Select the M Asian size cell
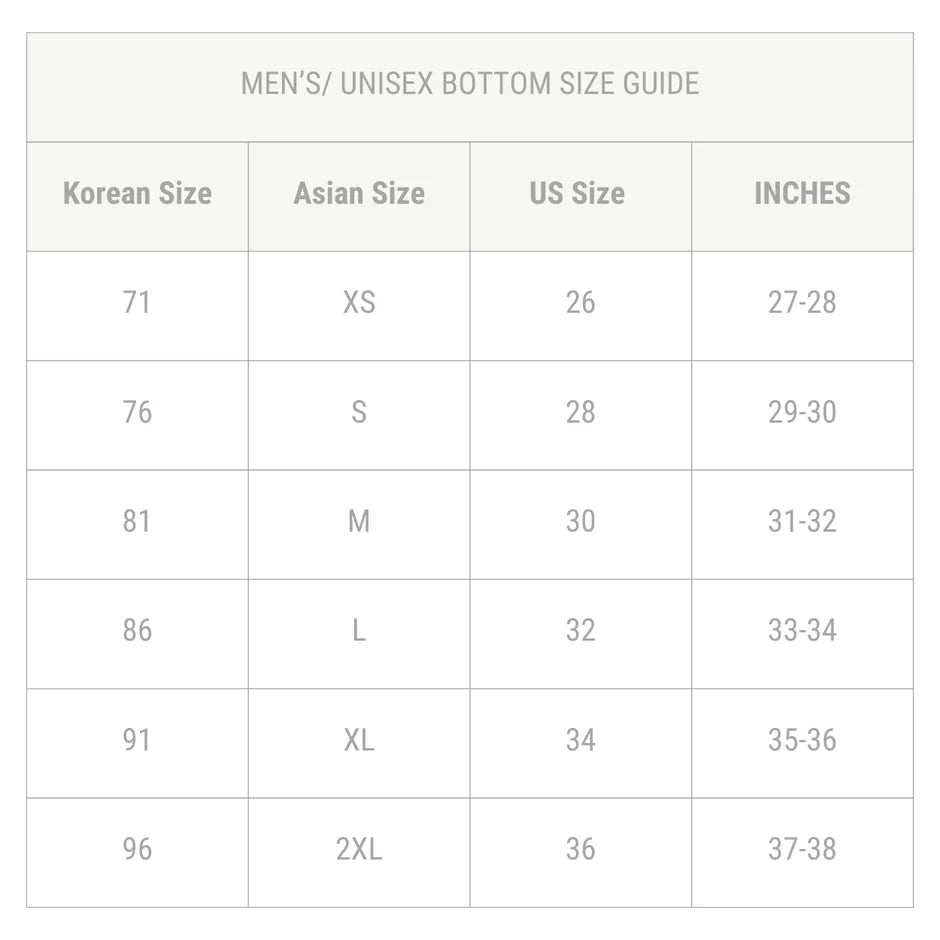This screenshot has width=940, height=940. 359,521
